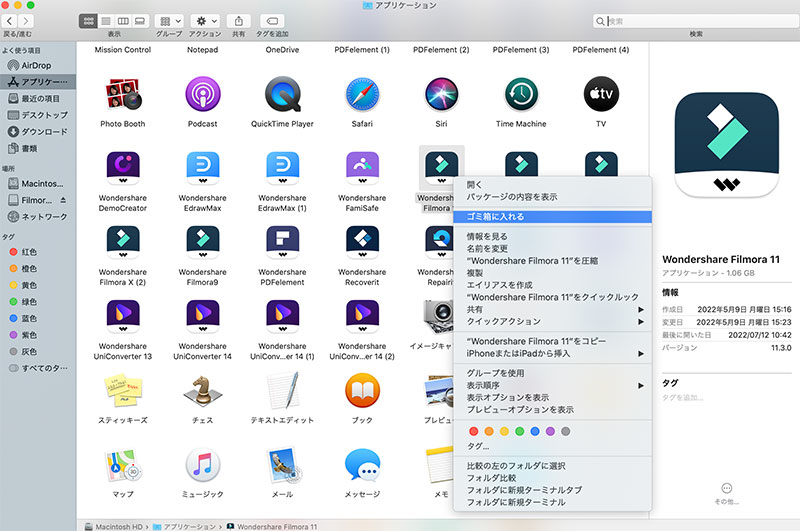Open デスクトップ in the sidebar
The height and width of the screenshot is (531, 800).
pyautogui.click(x=38, y=115)
